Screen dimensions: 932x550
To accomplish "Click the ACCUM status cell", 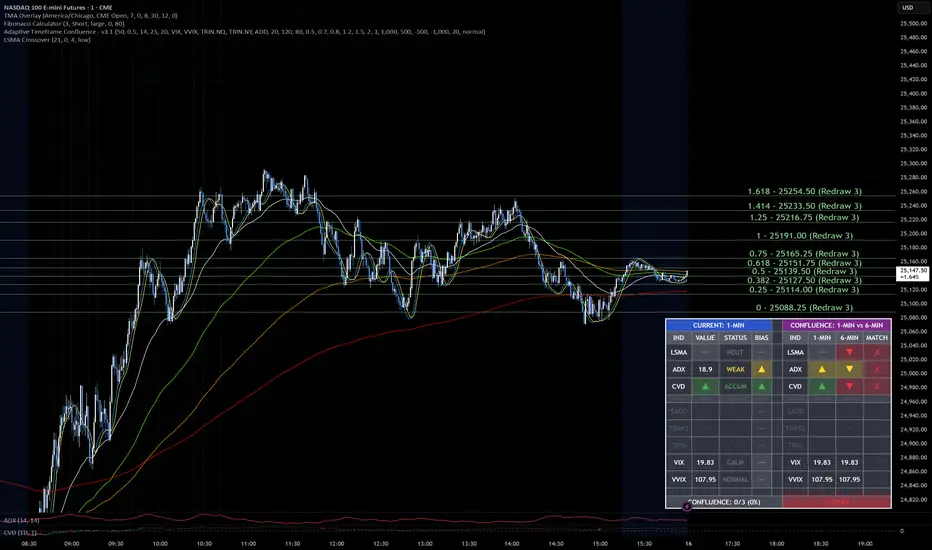I will 735,386.
